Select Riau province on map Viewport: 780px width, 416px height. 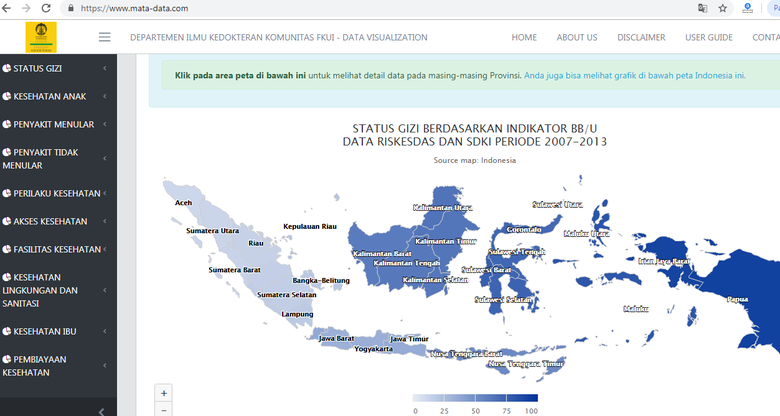click(256, 243)
